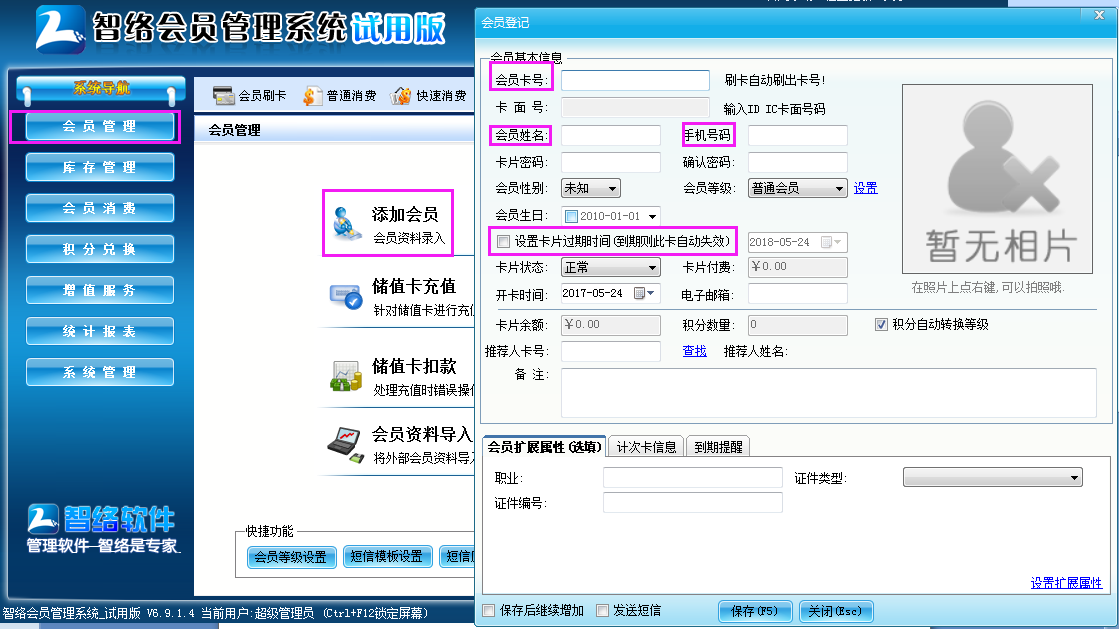Click the 普通消费 toolbar icon
Viewport: 1119px width, 629px height.
coord(312,96)
